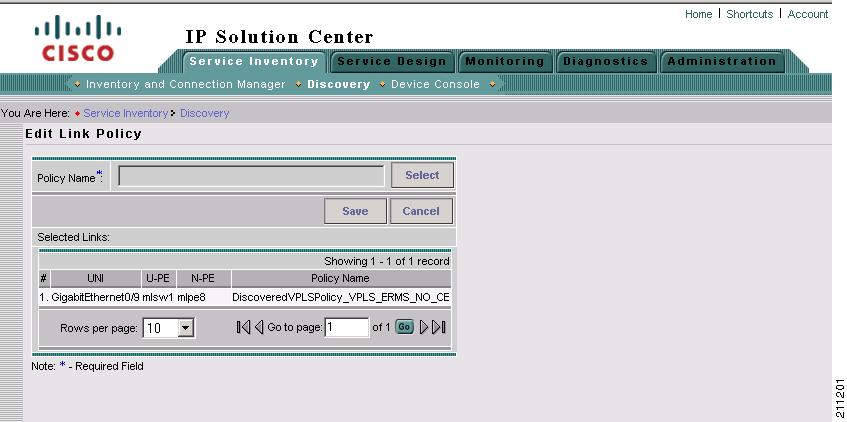Click the Selected Links label

pyautogui.click(x=73, y=237)
